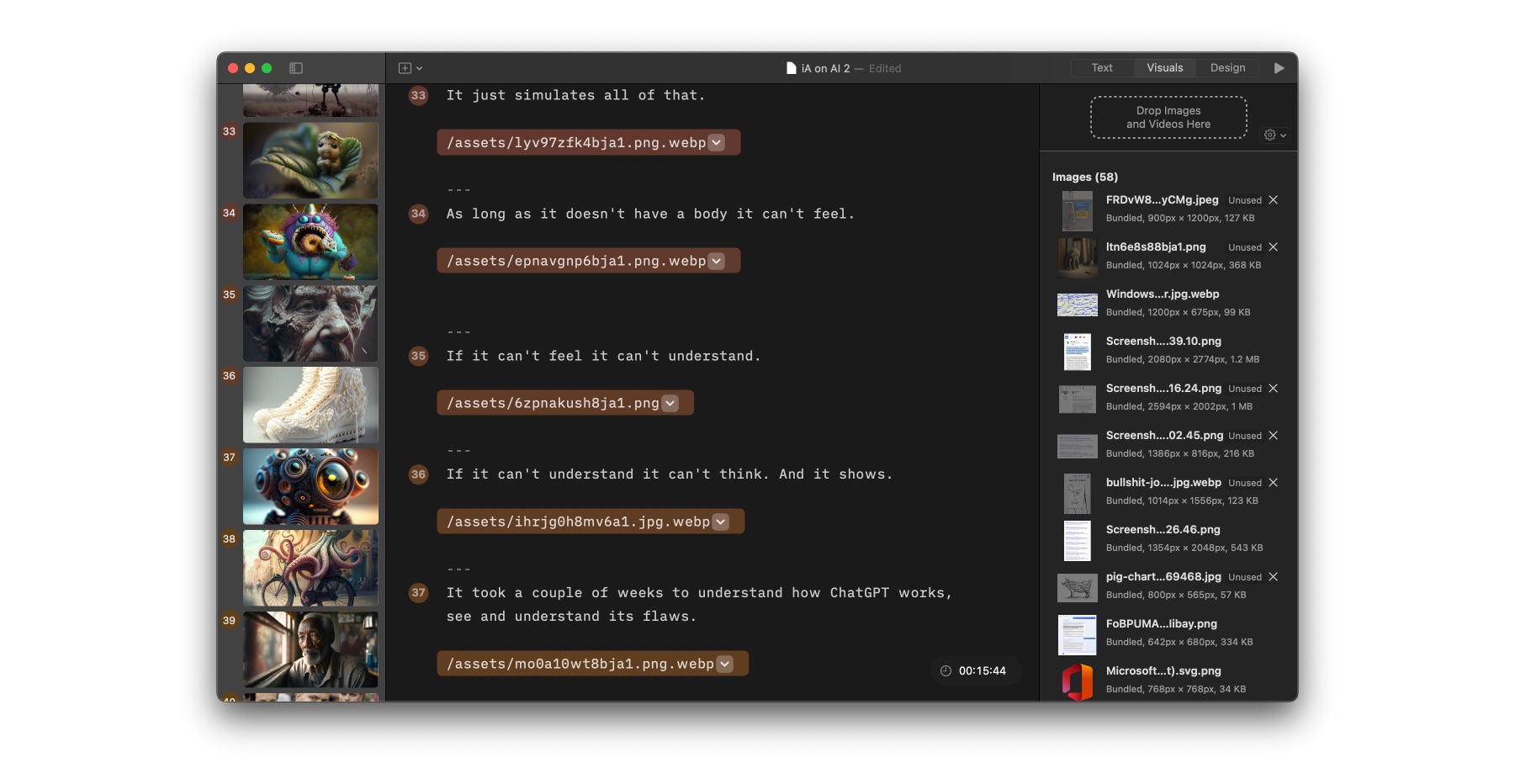Remove unused image ltn6e8s88bja1.png
Image resolution: width=1515 pixels, height=784 pixels.
tap(1274, 247)
